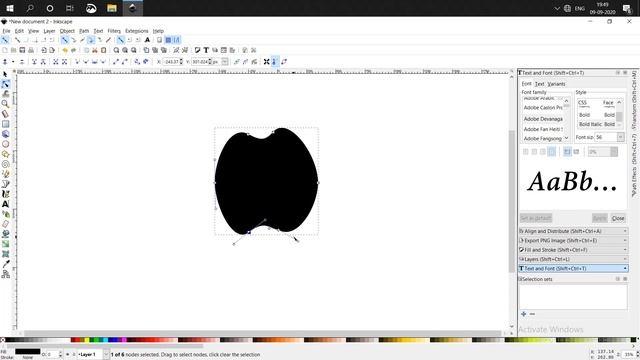Select the Pencil freehand tool
Viewport: 640px width, 360px height.
(x=5, y=174)
